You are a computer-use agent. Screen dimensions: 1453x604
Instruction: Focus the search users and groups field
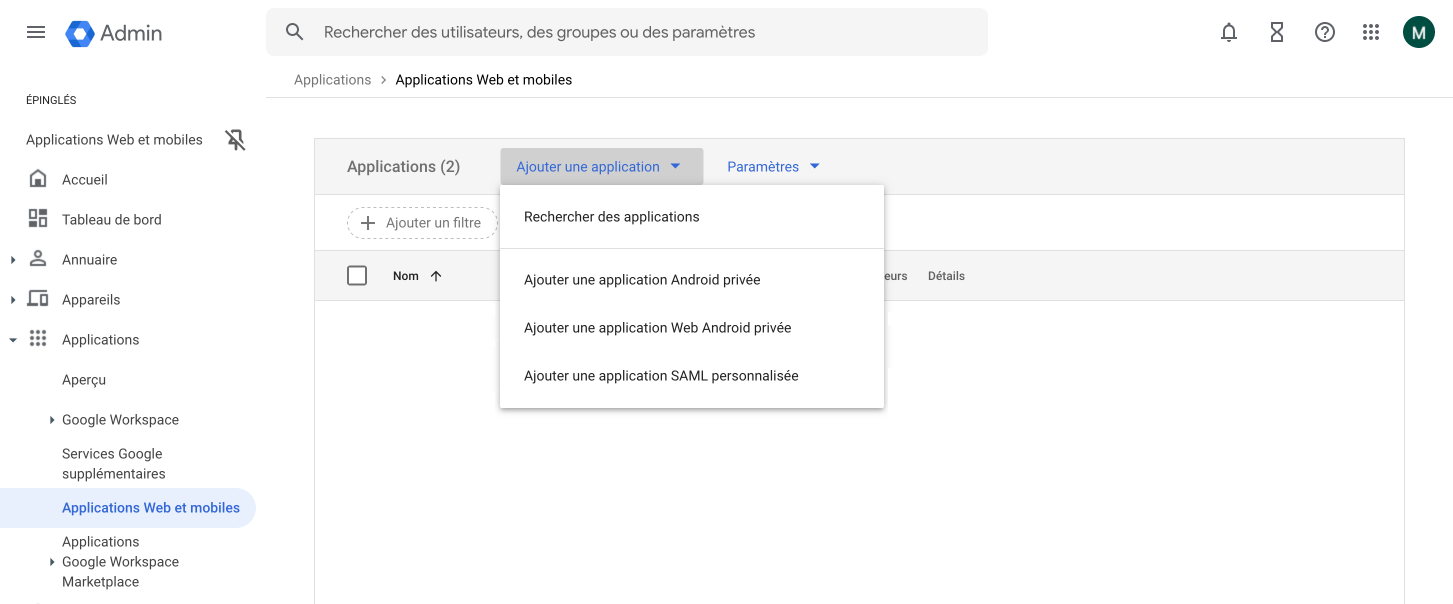(x=640, y=32)
